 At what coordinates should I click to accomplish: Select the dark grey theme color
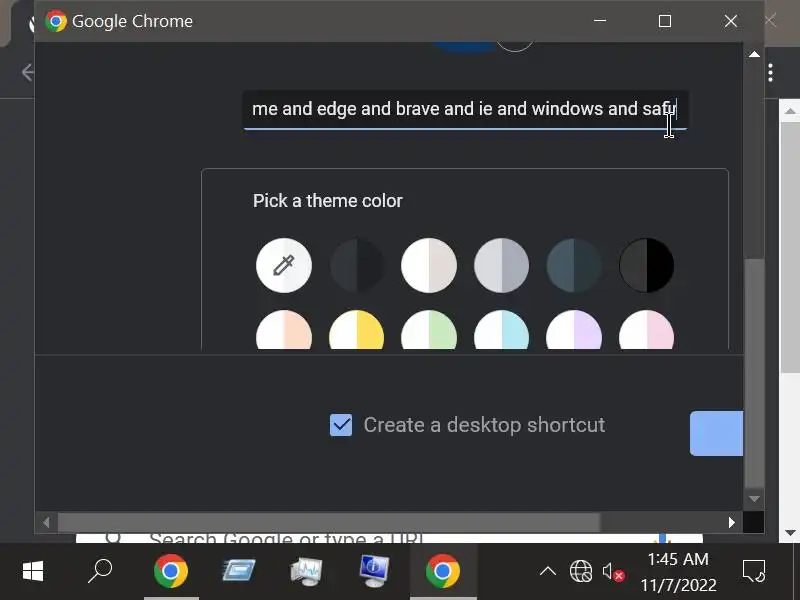356,265
